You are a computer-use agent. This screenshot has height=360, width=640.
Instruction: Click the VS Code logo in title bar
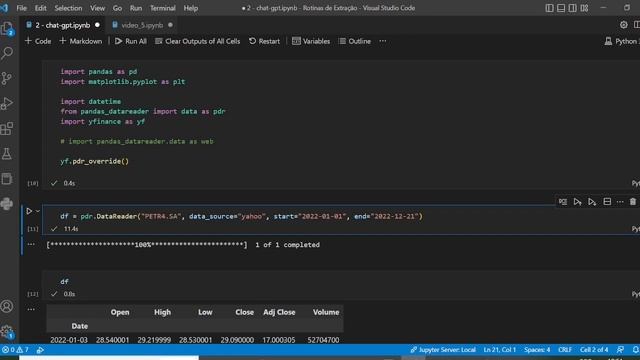[x=4, y=8]
